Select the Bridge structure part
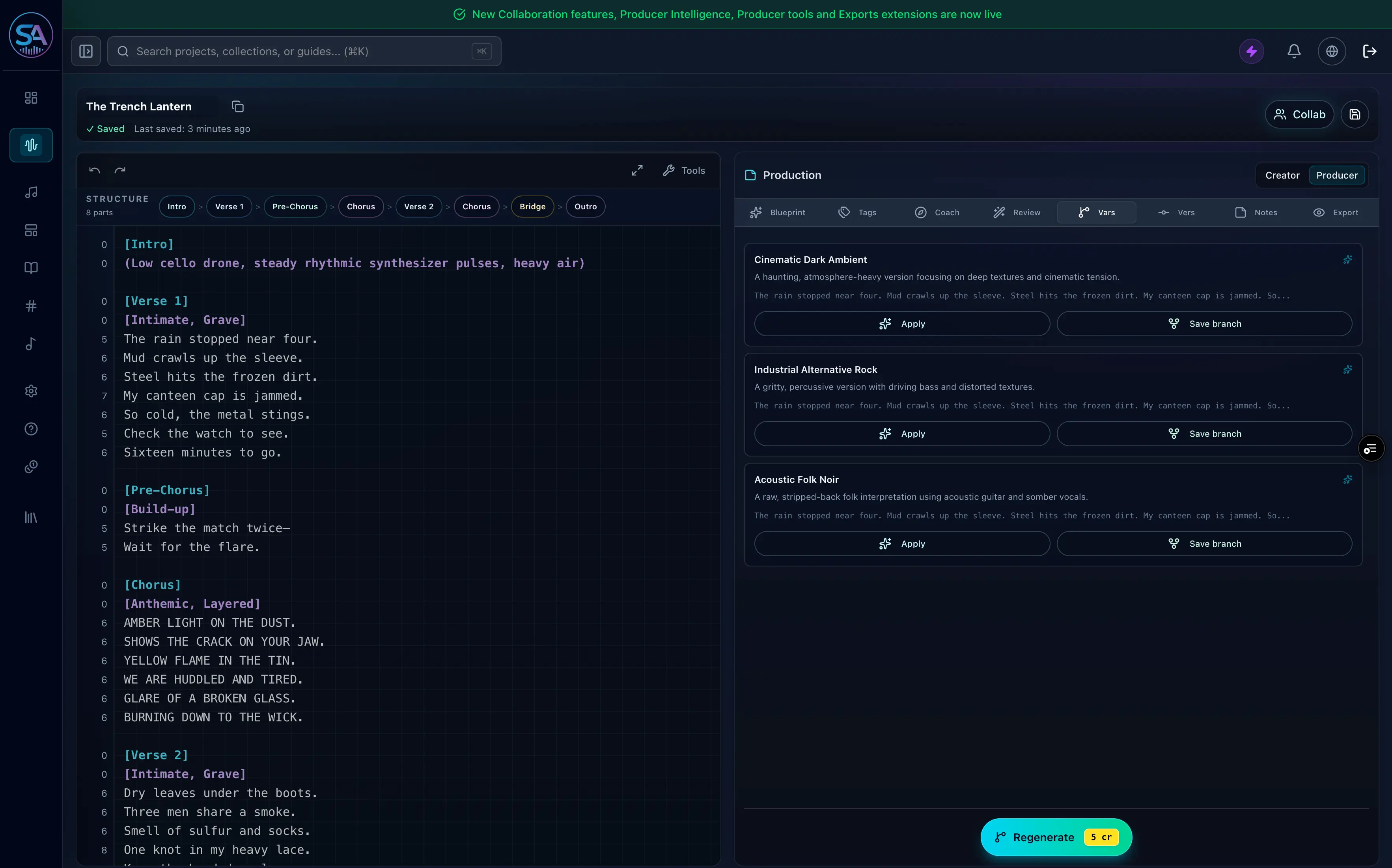 tap(532, 207)
